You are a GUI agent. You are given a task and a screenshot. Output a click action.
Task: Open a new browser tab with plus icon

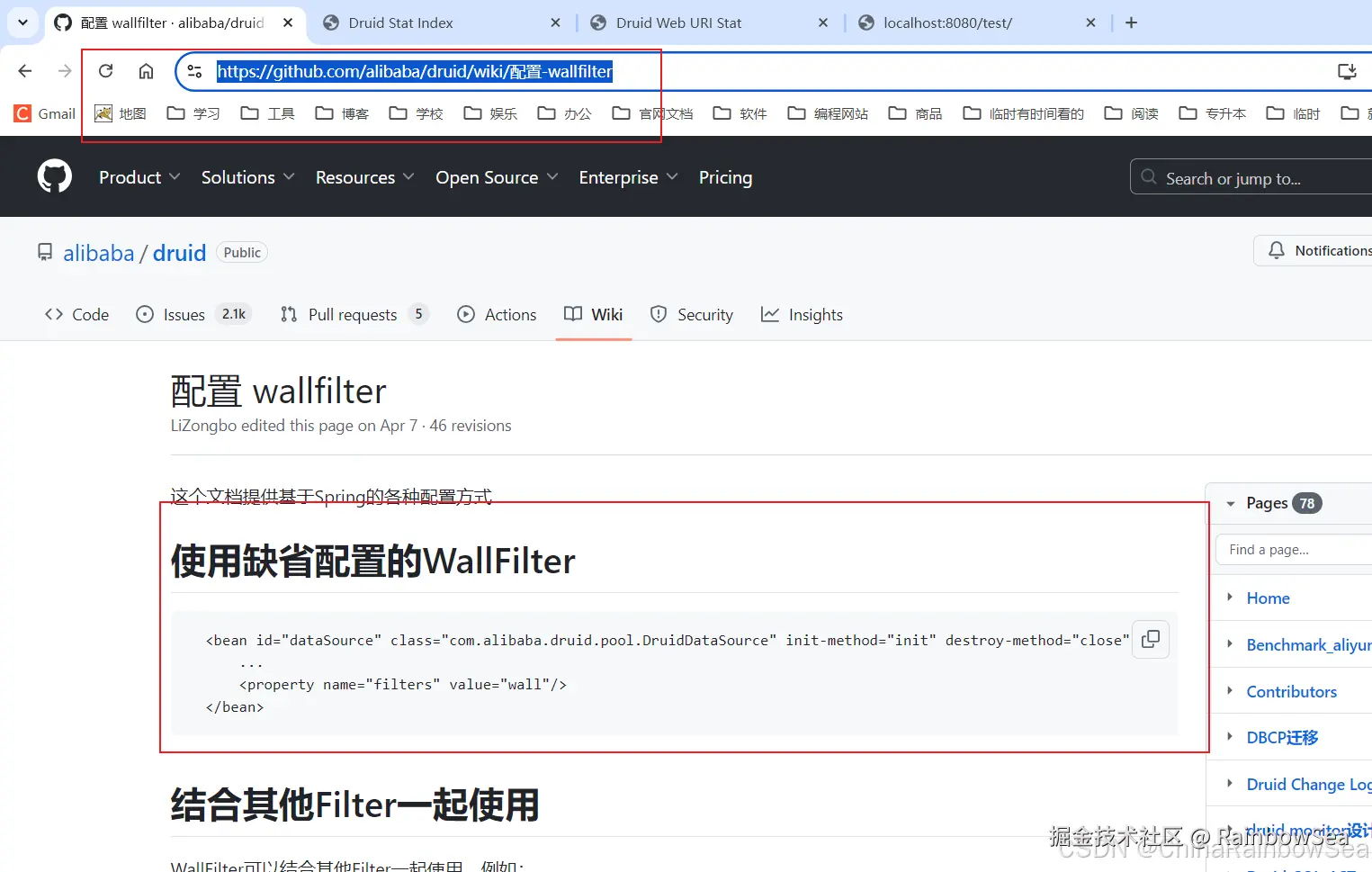[x=1131, y=22]
